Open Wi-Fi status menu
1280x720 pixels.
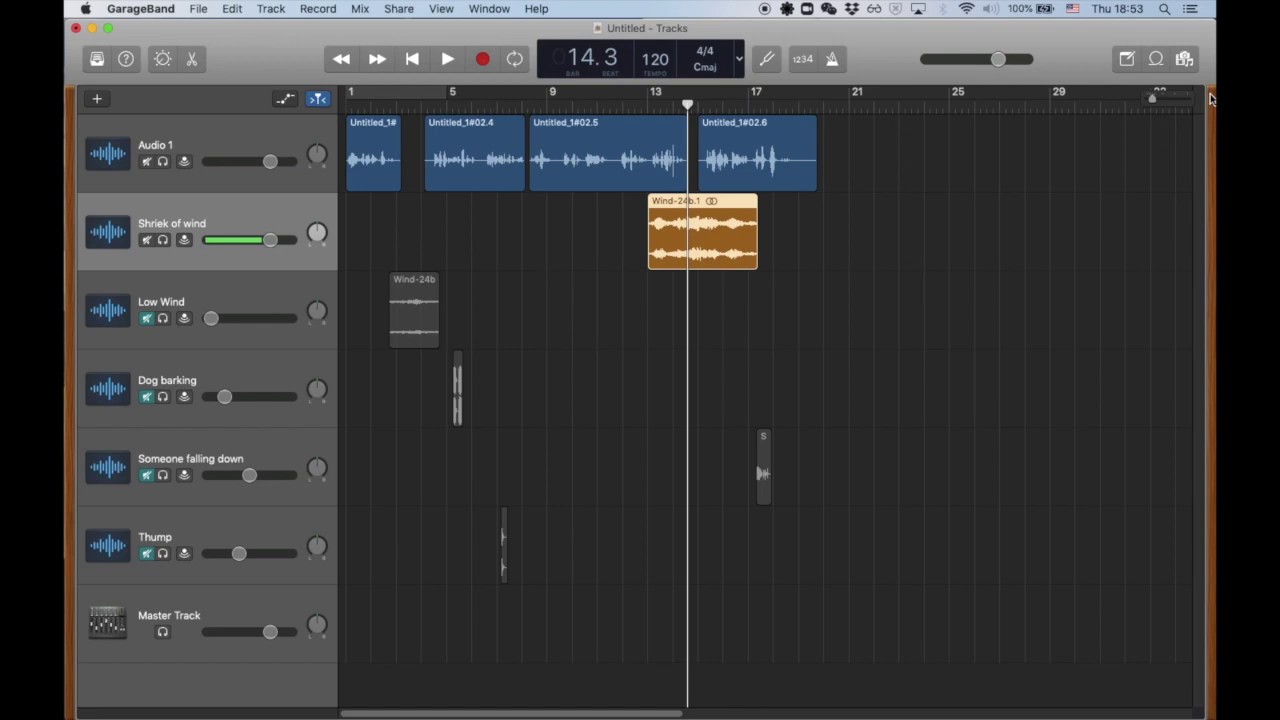966,9
